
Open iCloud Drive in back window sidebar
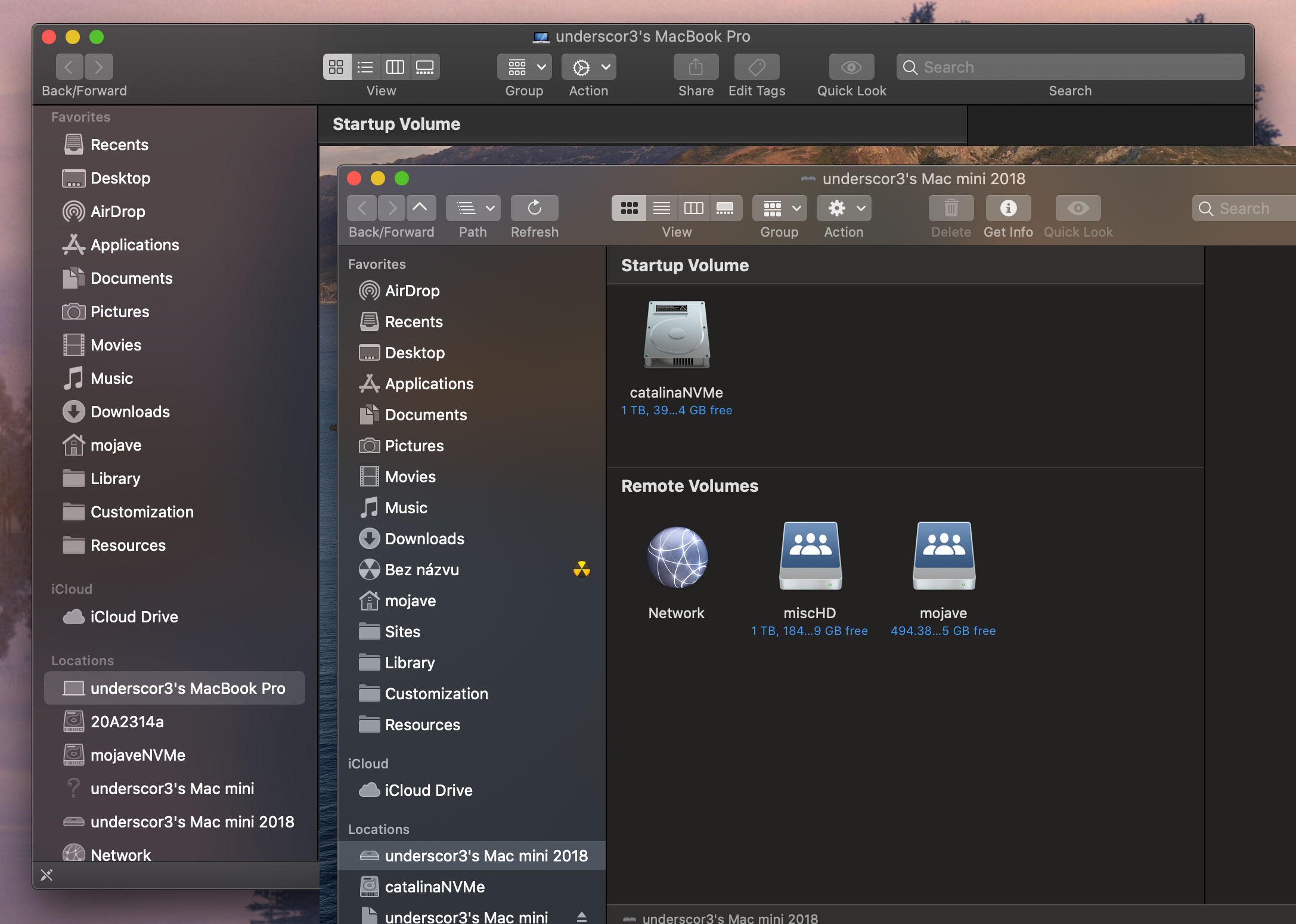(134, 617)
